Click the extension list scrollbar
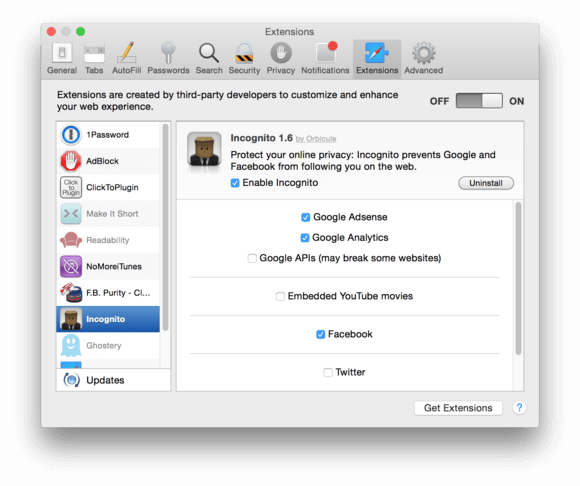580x486 pixels. coord(165,226)
